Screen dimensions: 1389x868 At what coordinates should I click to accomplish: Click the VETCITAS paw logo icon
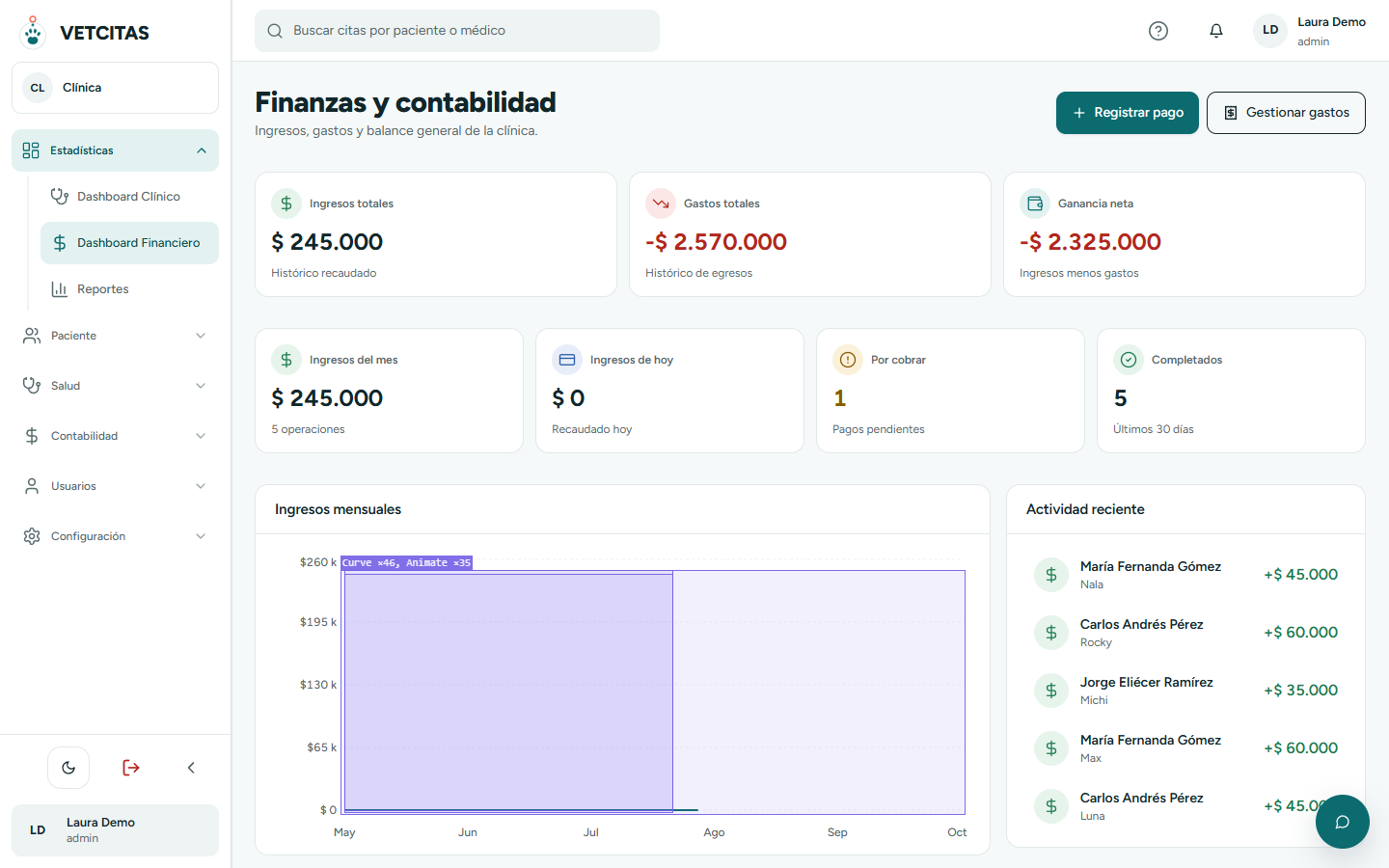(x=33, y=32)
